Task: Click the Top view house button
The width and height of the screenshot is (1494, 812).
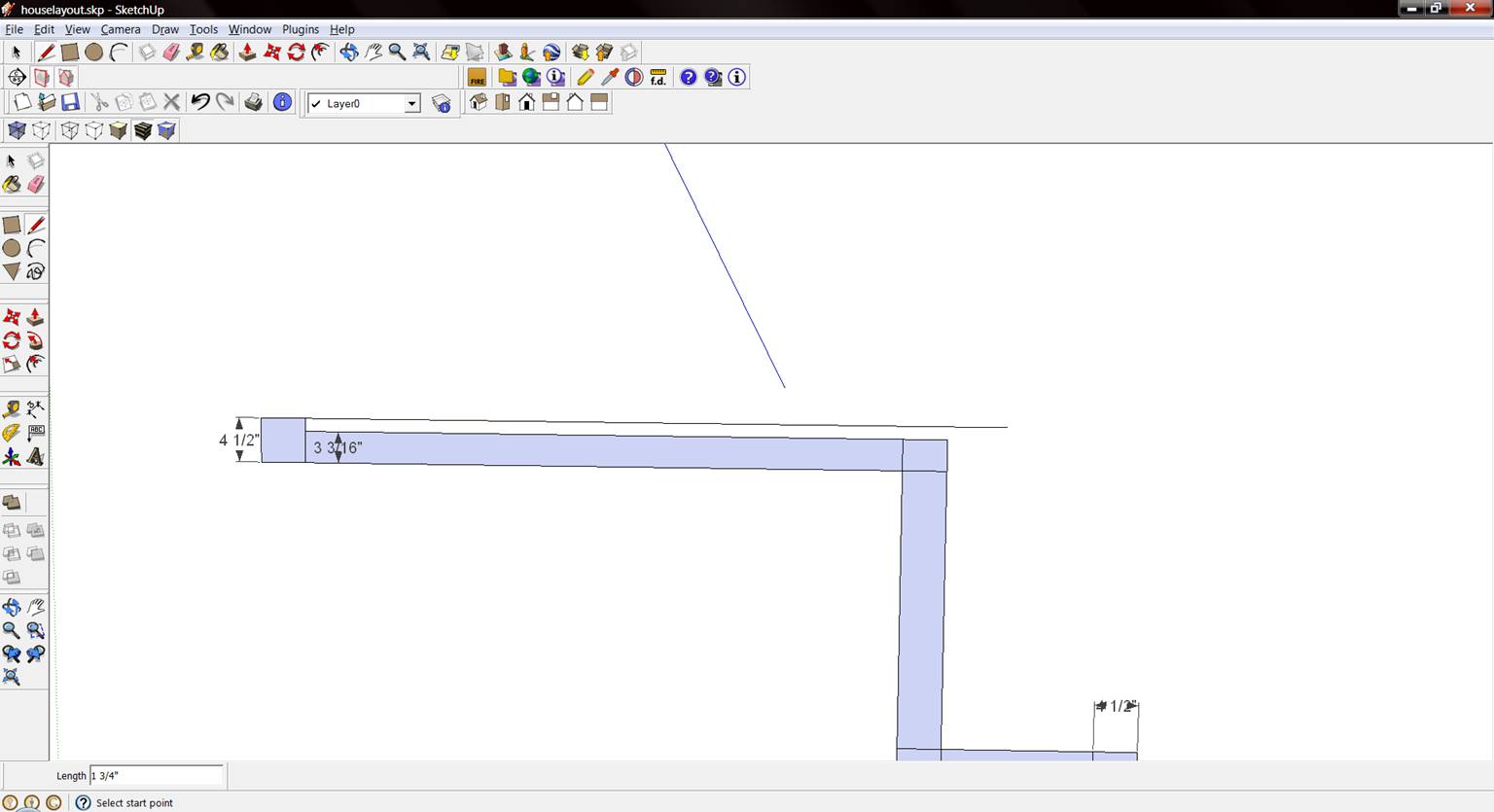Action: 503,102
